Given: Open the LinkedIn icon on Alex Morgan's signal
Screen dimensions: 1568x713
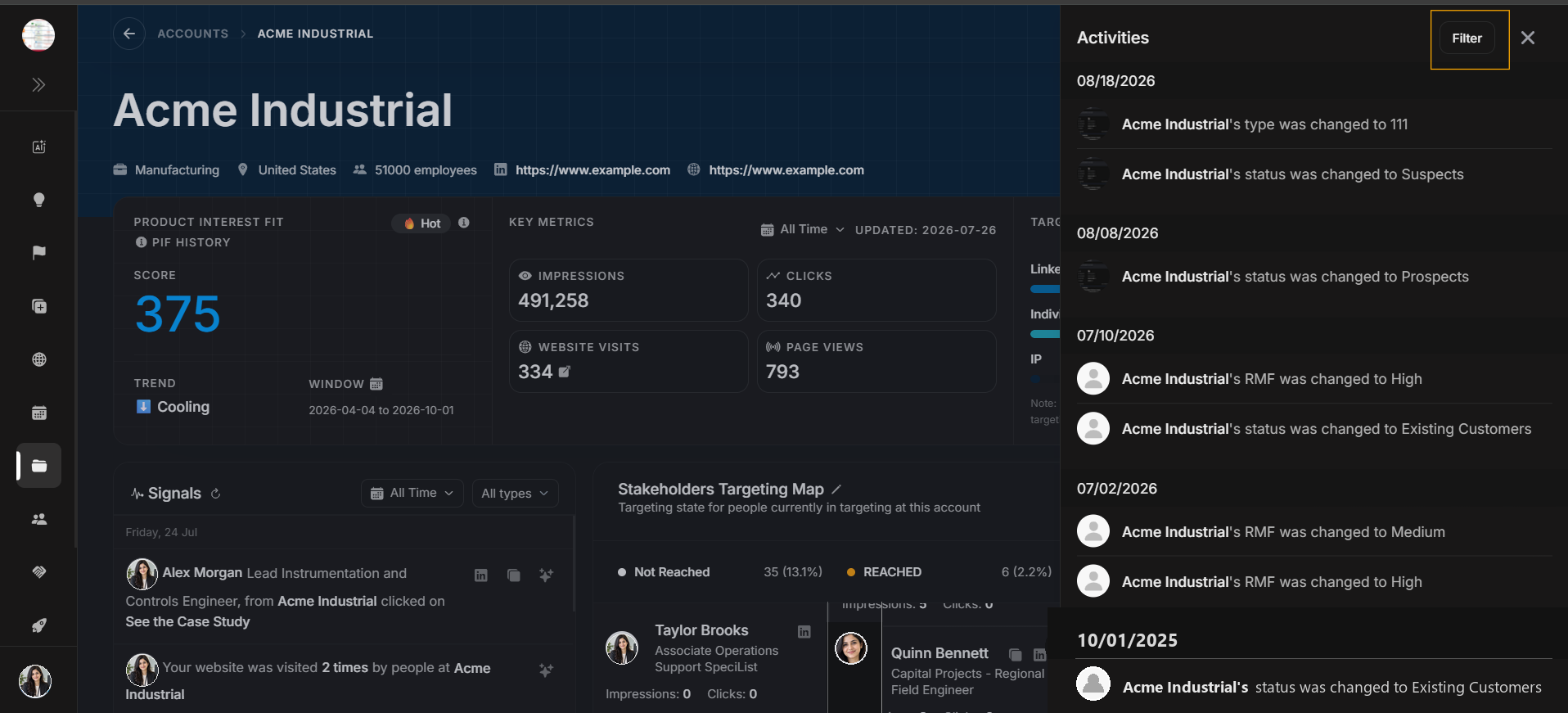Looking at the screenshot, I should coord(481,575).
